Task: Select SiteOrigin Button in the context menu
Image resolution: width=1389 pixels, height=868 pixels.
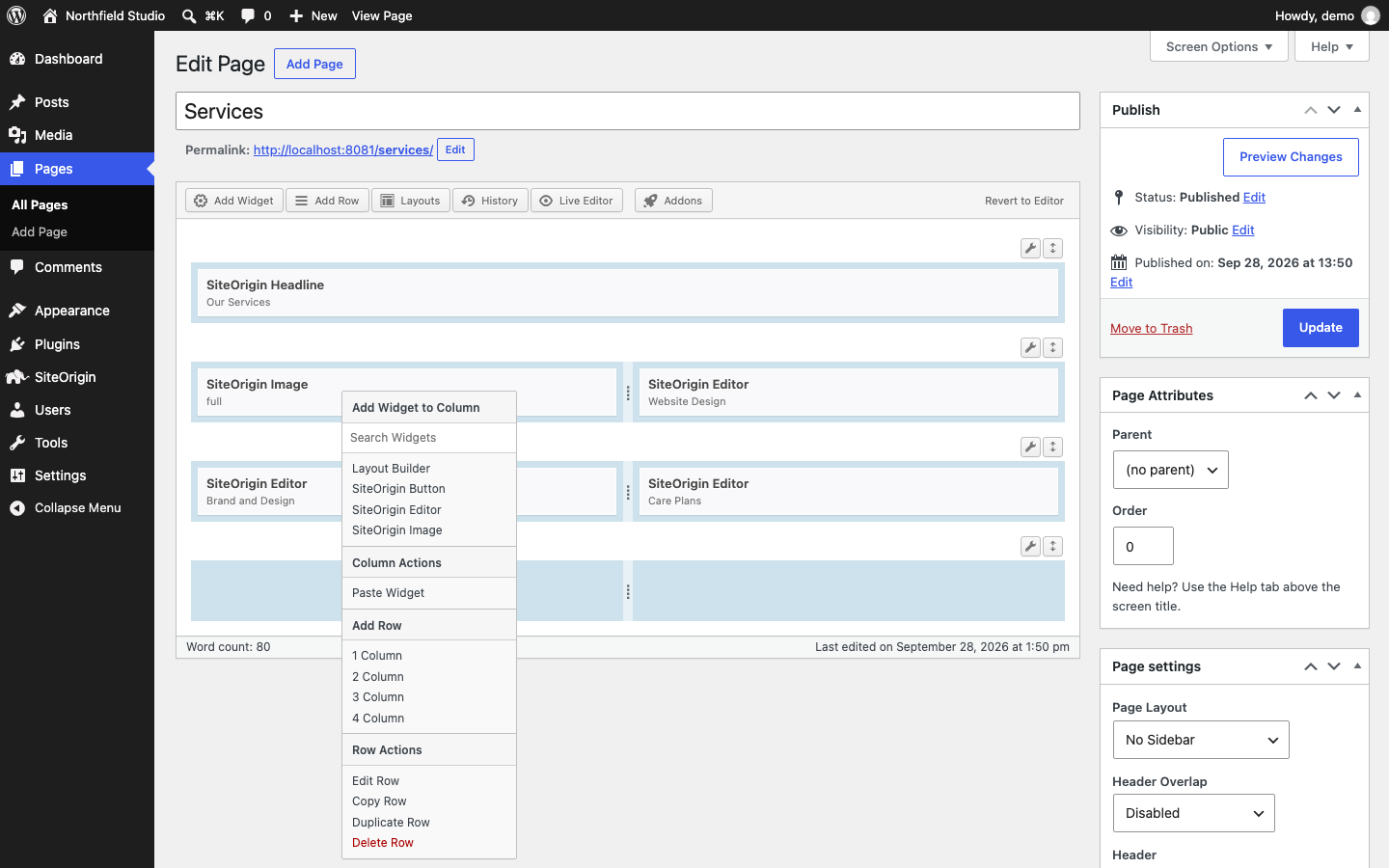Action: (x=429, y=489)
